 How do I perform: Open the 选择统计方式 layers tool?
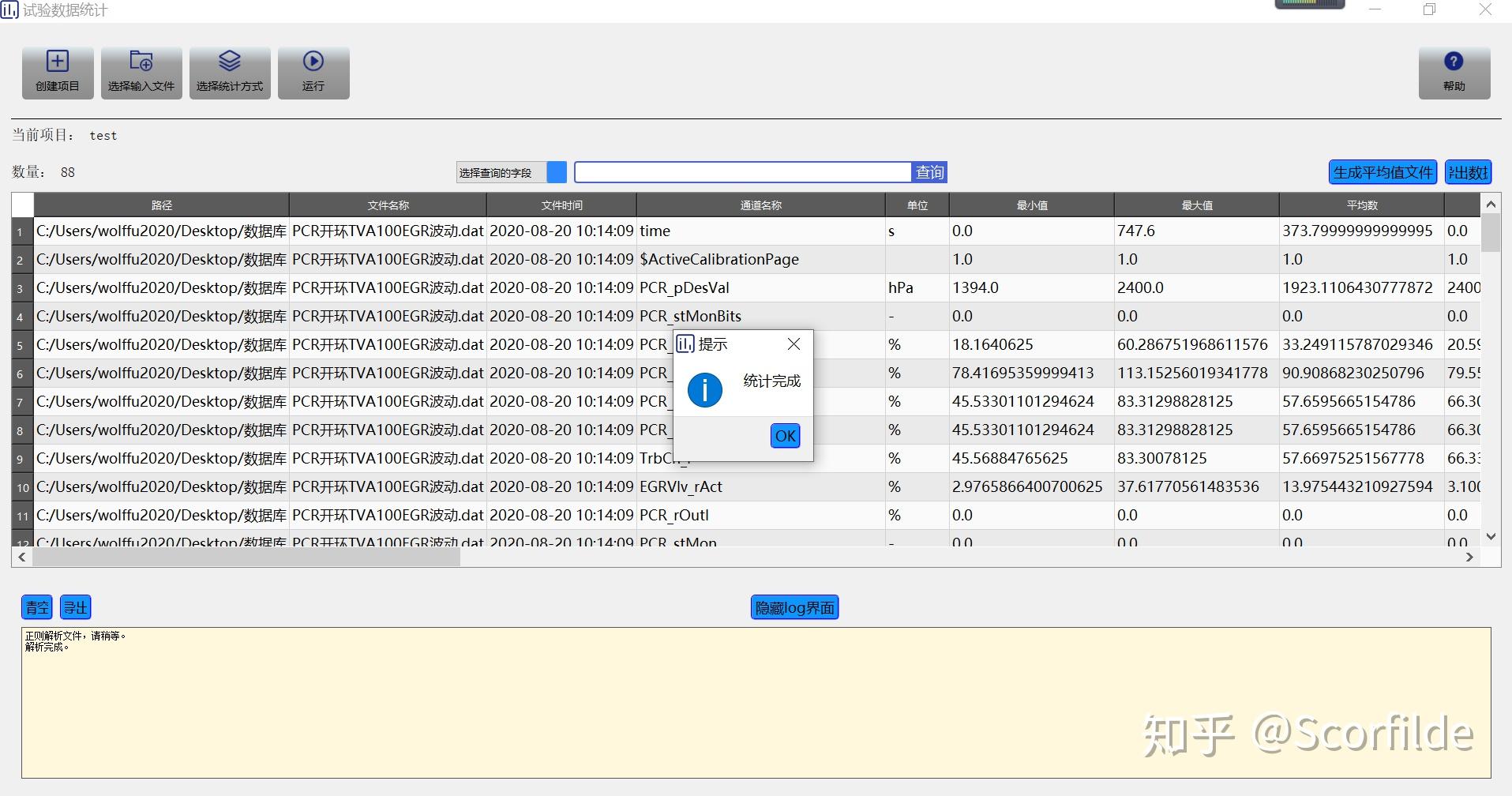tap(230, 73)
